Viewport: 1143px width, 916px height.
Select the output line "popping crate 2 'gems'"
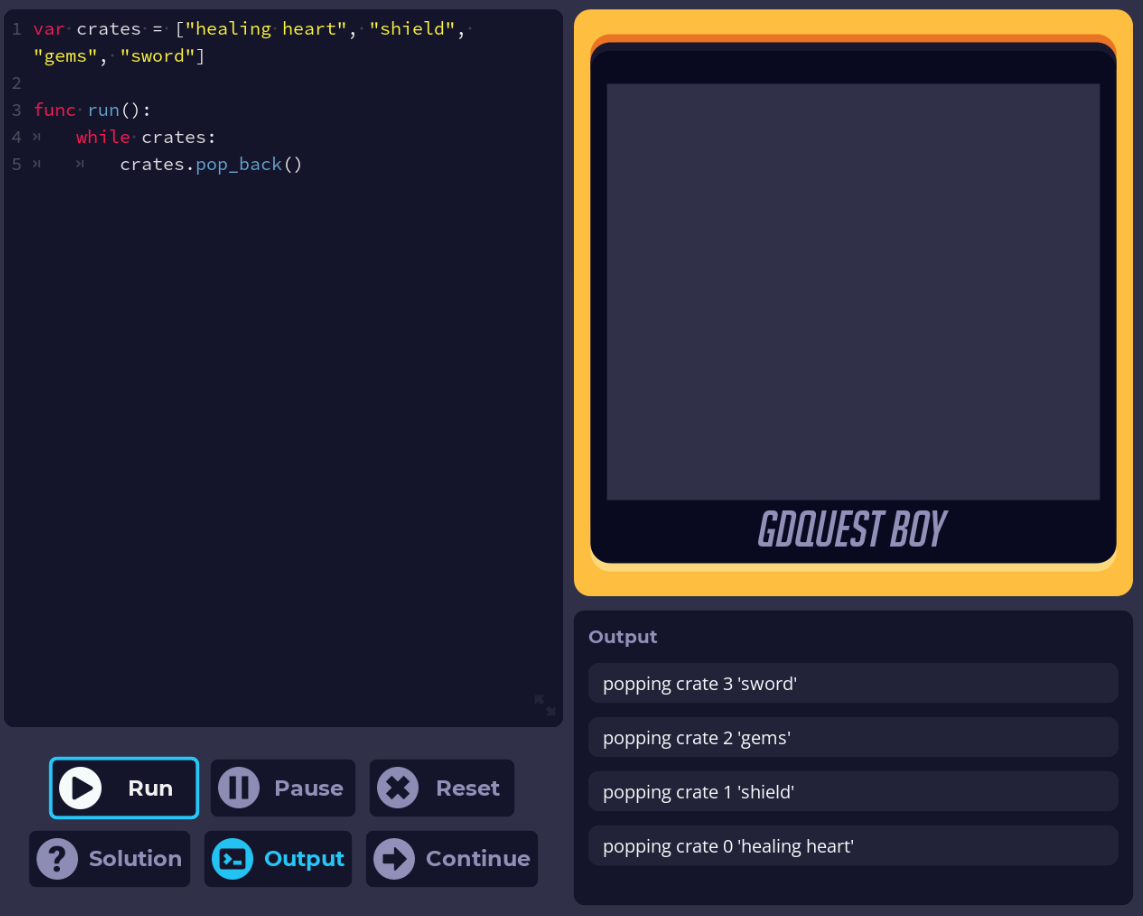[853, 737]
